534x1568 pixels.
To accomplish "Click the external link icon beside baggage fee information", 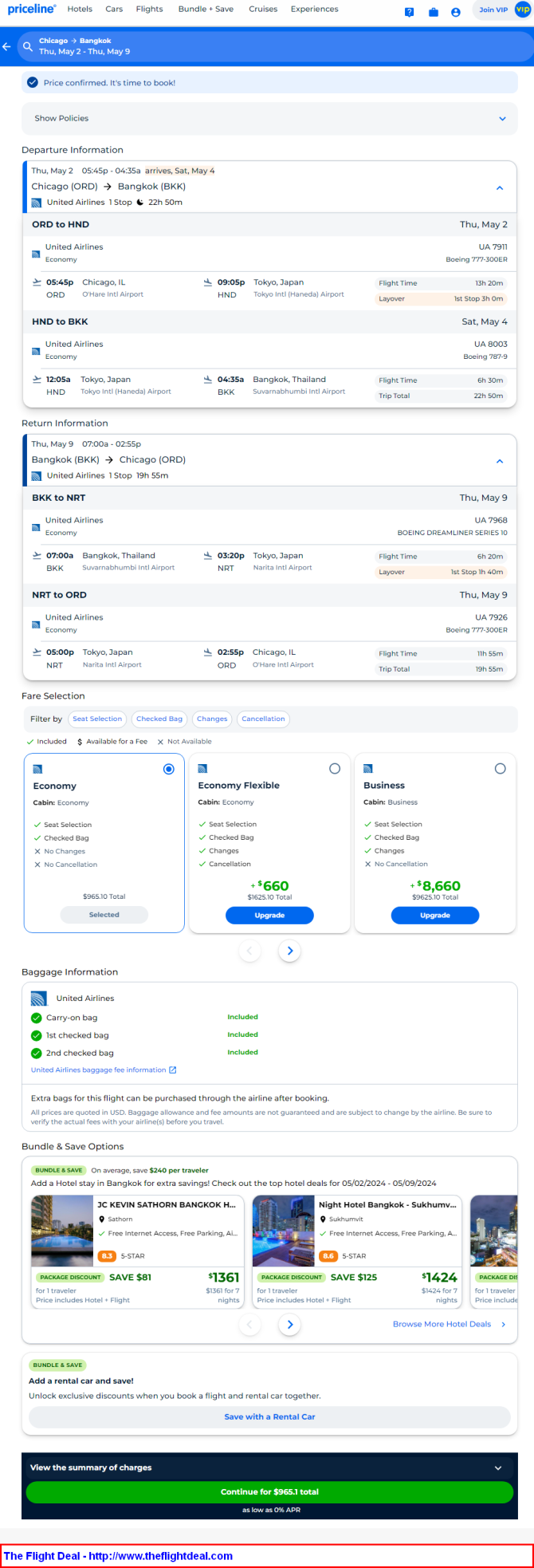I will [173, 1070].
